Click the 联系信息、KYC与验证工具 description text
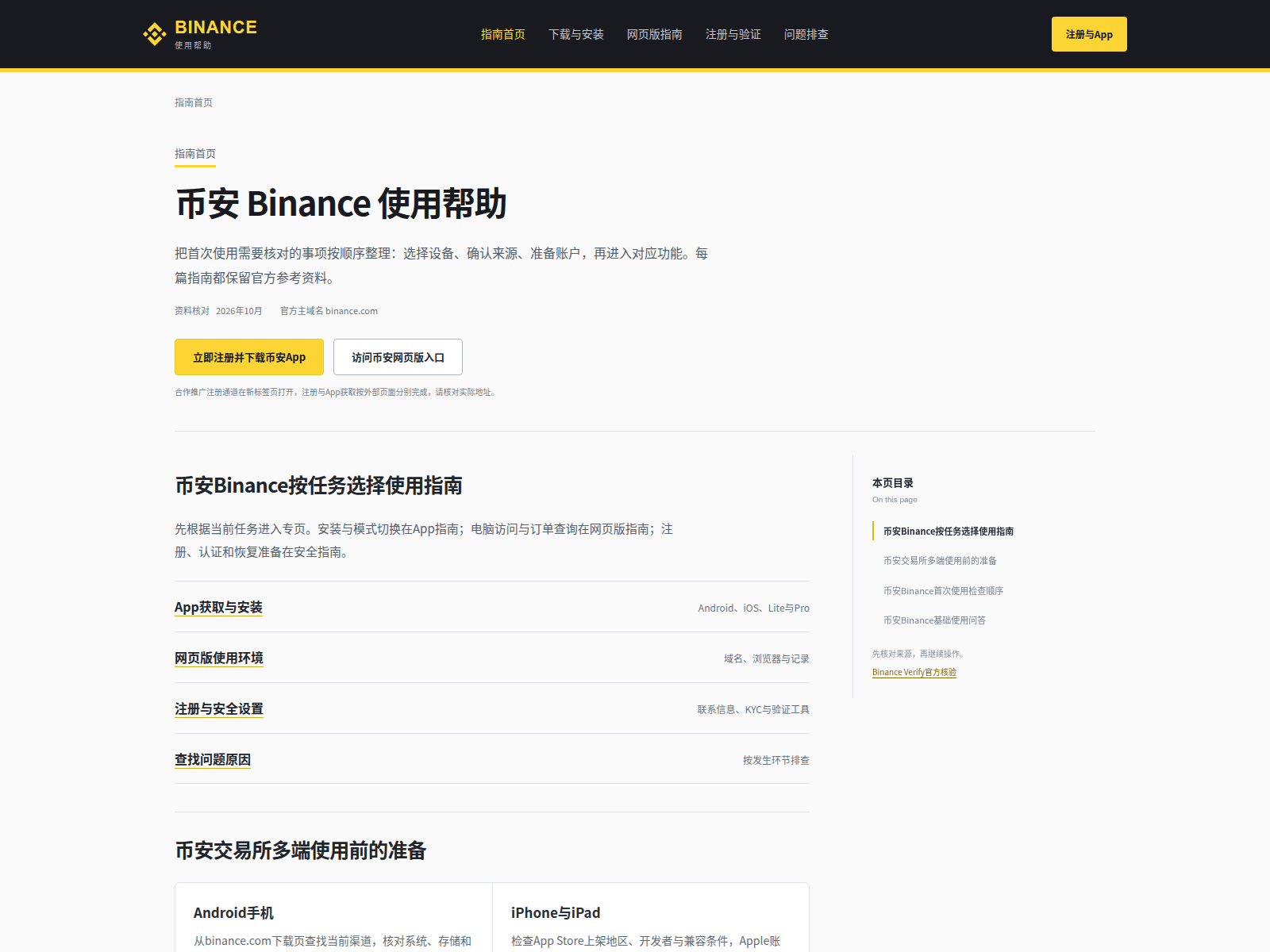The height and width of the screenshot is (952, 1270). [x=753, y=710]
